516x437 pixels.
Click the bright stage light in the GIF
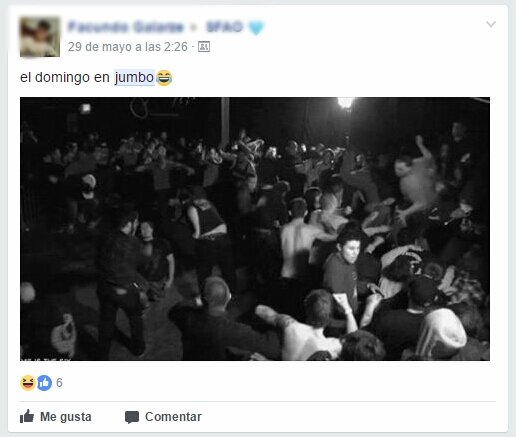coord(345,102)
